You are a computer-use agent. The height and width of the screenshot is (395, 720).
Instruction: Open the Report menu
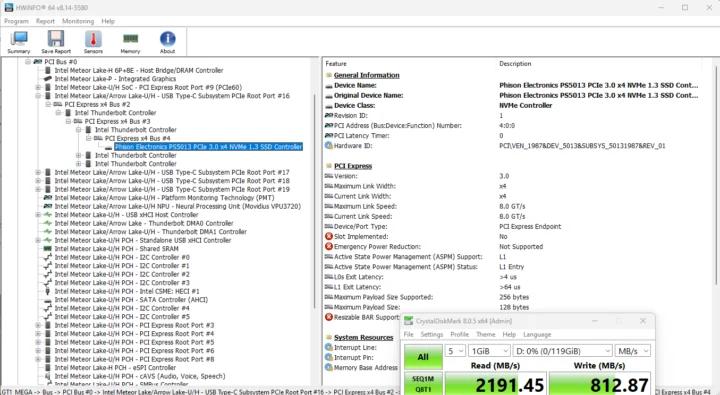(x=45, y=21)
